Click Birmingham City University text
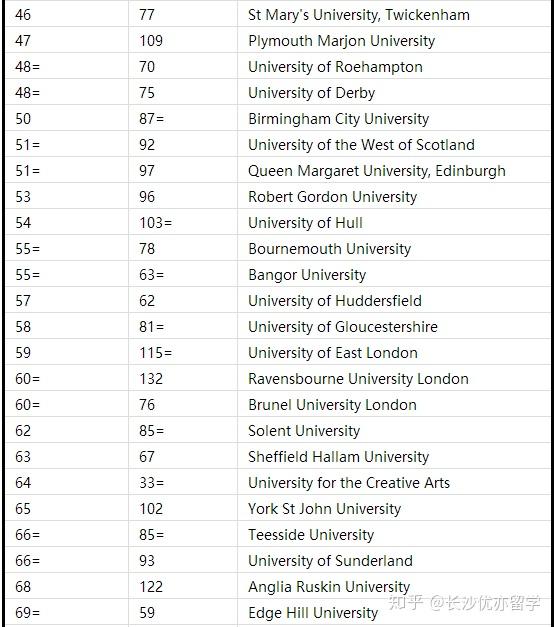 click(x=338, y=119)
